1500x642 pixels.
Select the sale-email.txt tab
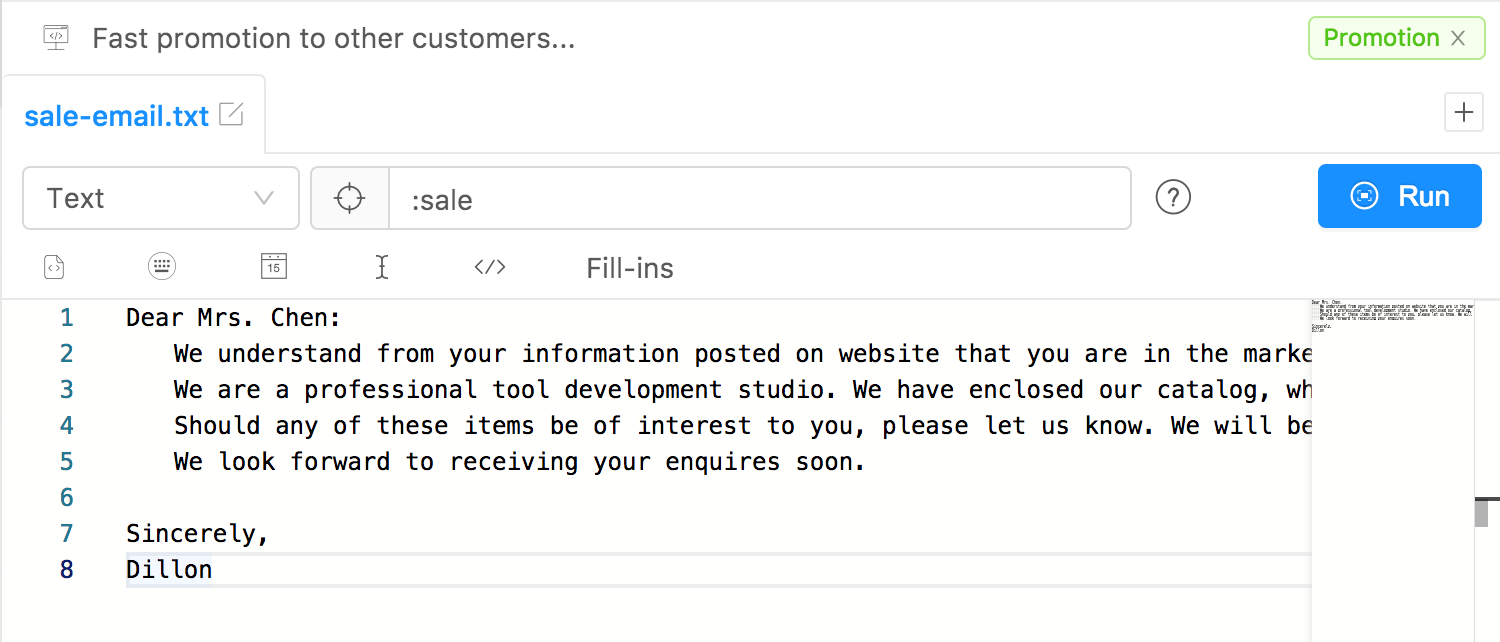coord(117,116)
